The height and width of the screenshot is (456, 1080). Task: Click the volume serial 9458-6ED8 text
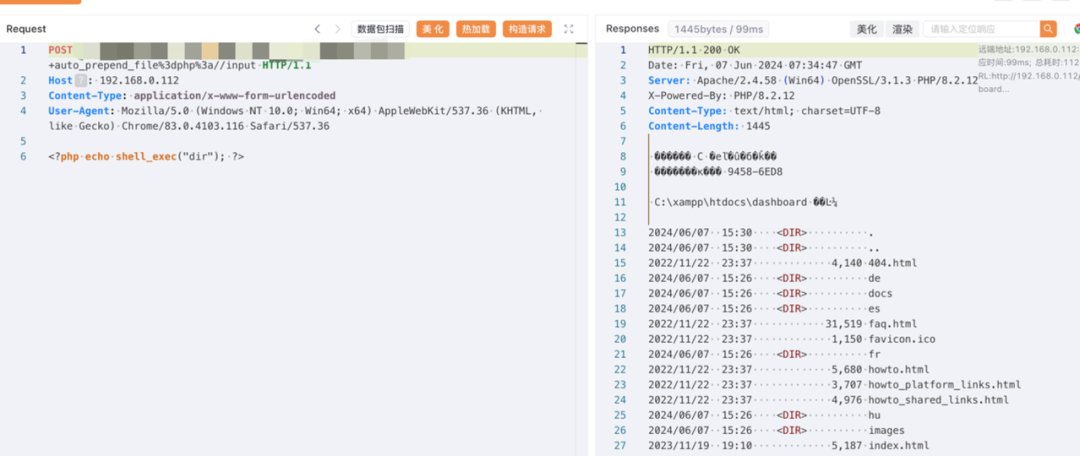coord(755,172)
